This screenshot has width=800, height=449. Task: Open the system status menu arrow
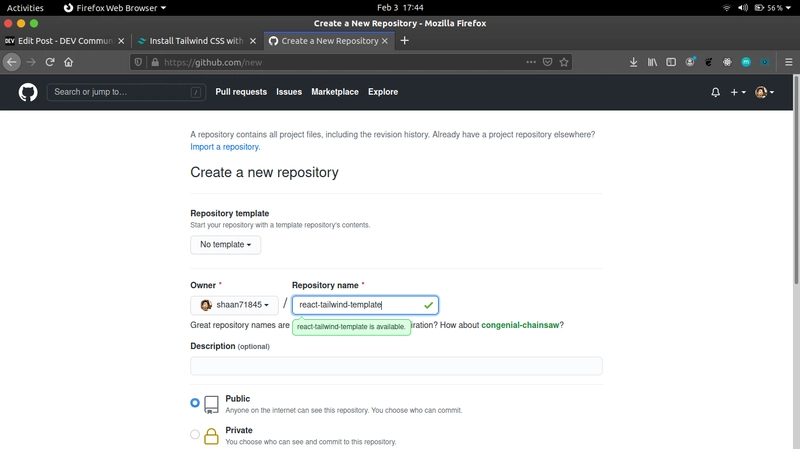(789, 8)
